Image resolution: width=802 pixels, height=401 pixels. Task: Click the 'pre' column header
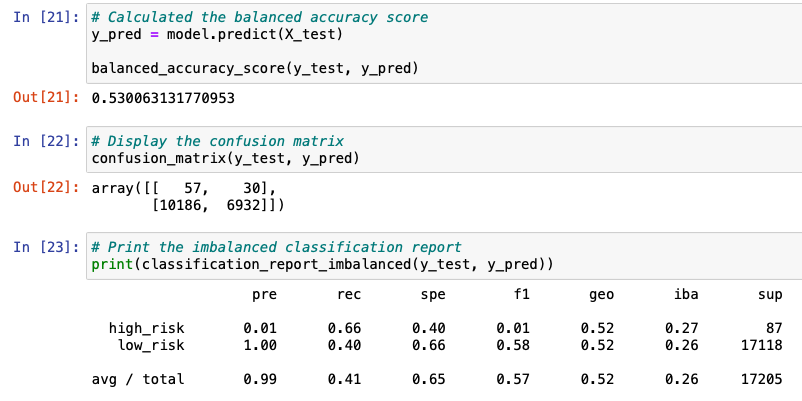pyautogui.click(x=264, y=295)
